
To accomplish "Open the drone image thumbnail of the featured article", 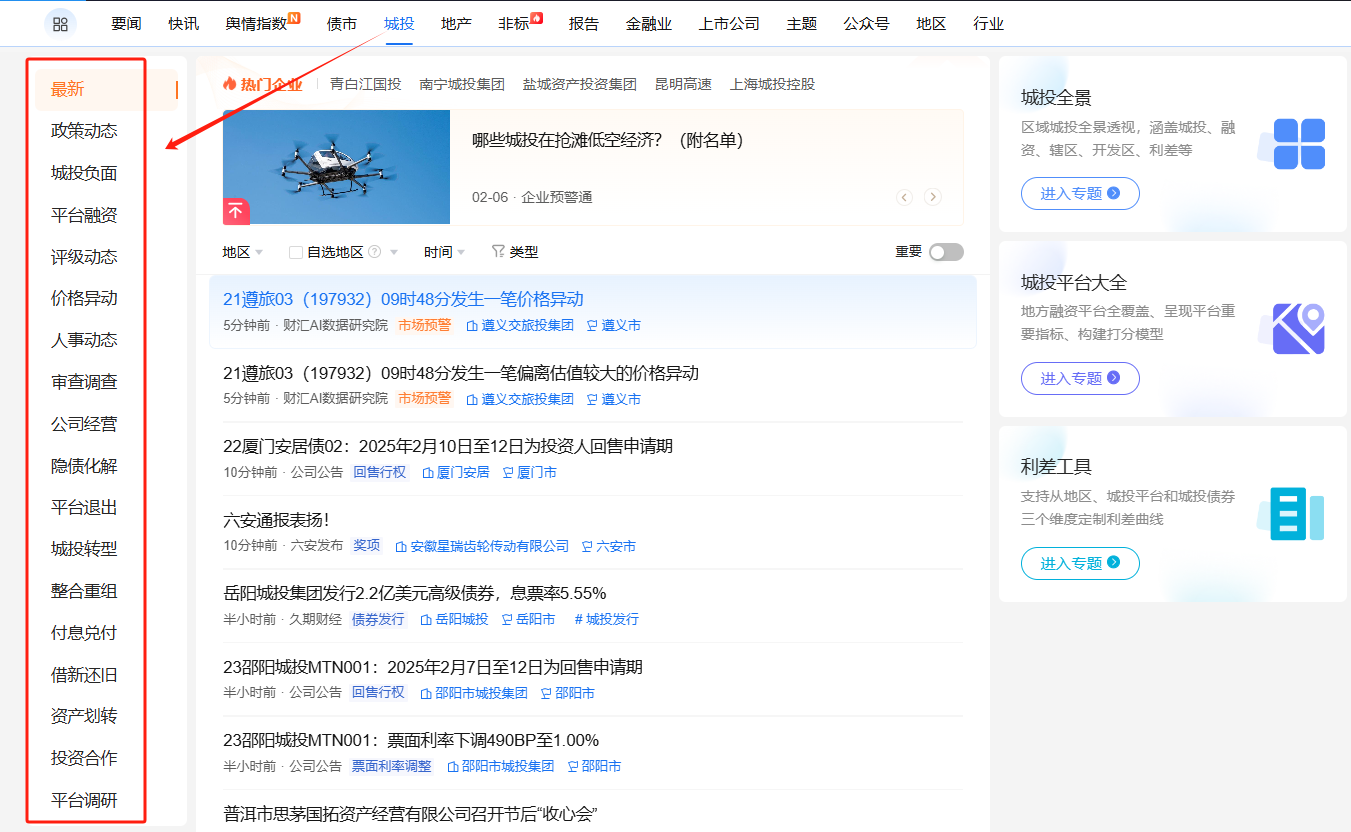I will (x=336, y=167).
